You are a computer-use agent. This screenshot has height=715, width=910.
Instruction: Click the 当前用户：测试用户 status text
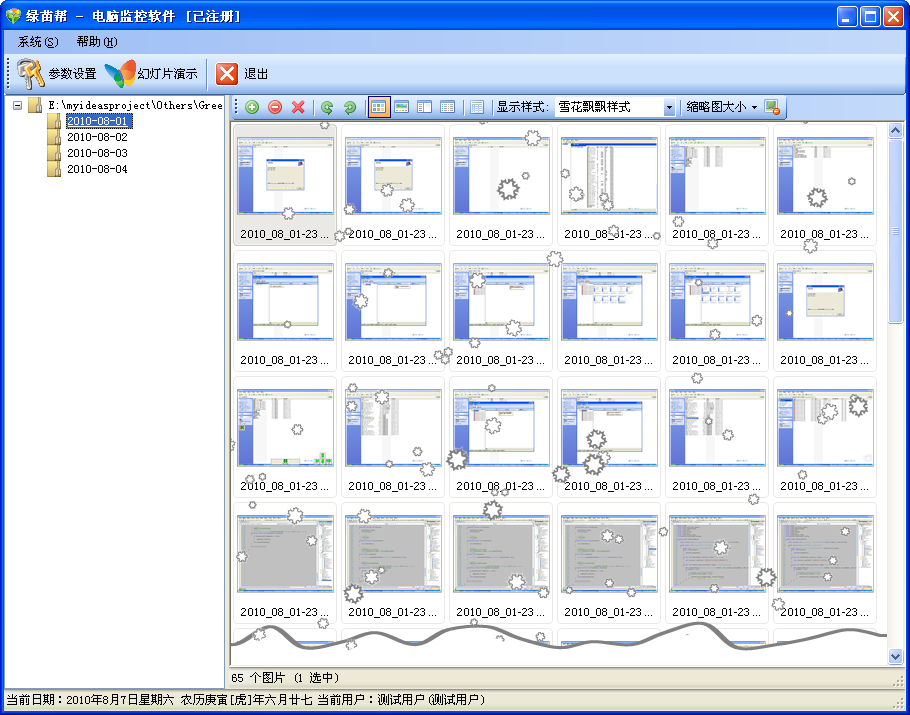click(x=401, y=700)
